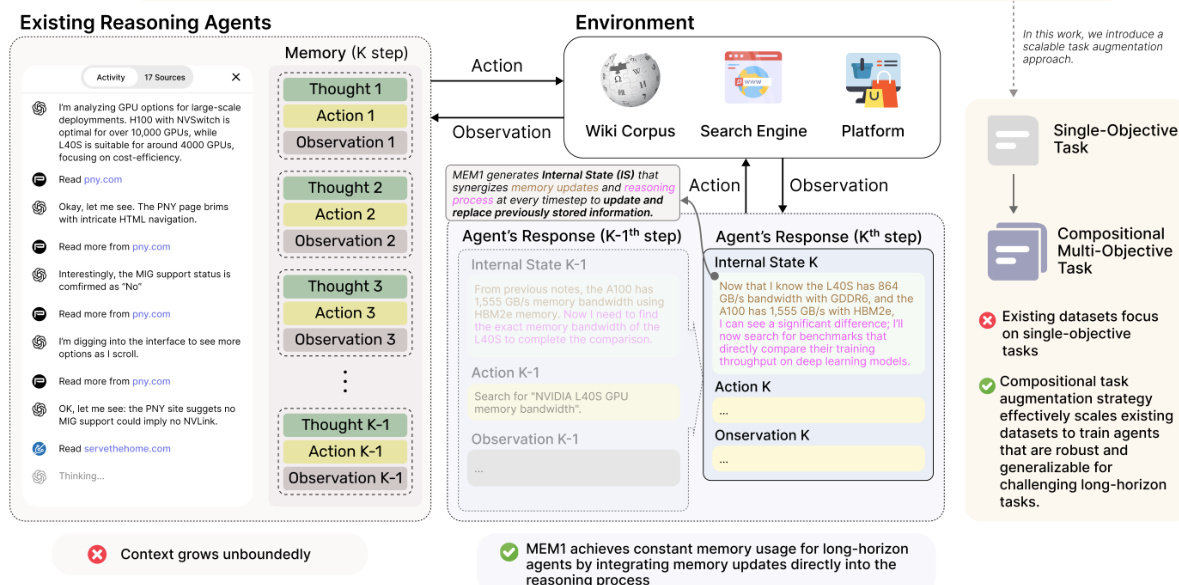Image resolution: width=1179 pixels, height=585 pixels.
Task: Click green check icon beside 'MEM1 achieves constant memory'
Action: pyautogui.click(x=509, y=551)
